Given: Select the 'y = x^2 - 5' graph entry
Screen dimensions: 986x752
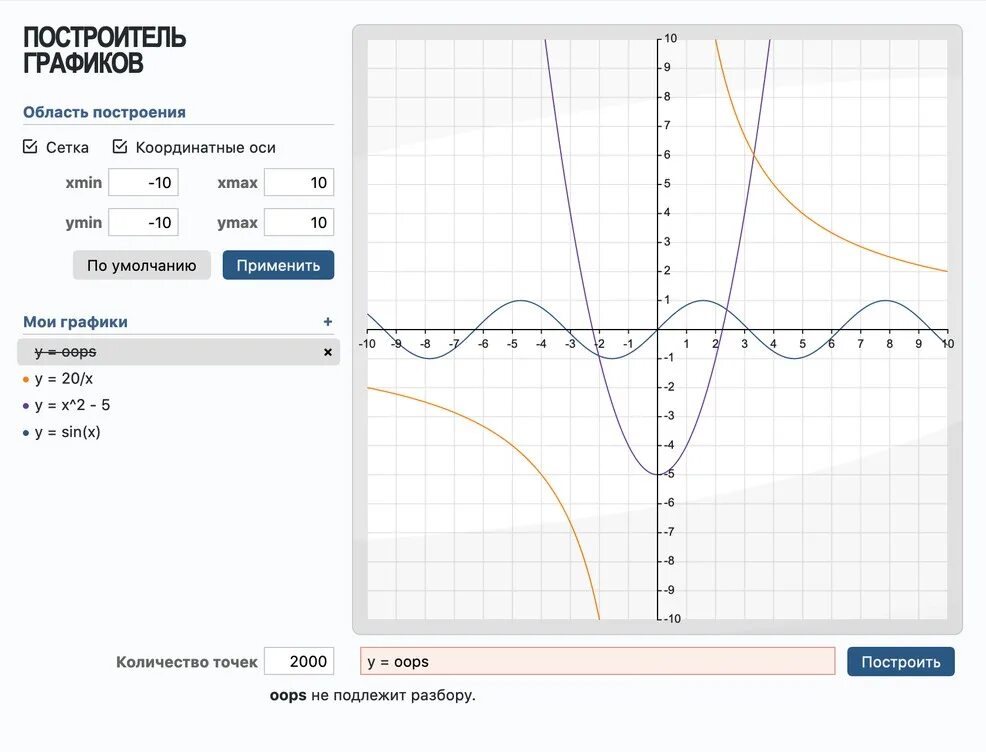Looking at the screenshot, I should 72,405.
